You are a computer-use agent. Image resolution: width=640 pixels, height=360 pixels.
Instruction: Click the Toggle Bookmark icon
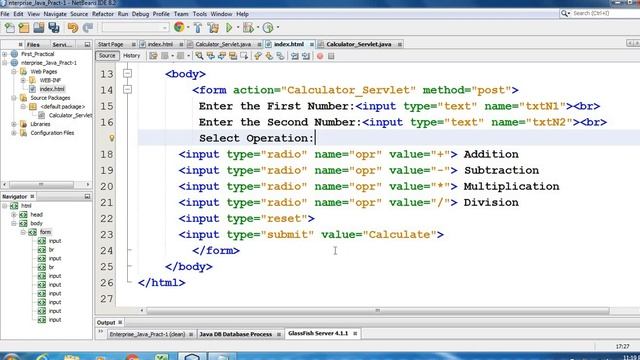click(x=280, y=56)
